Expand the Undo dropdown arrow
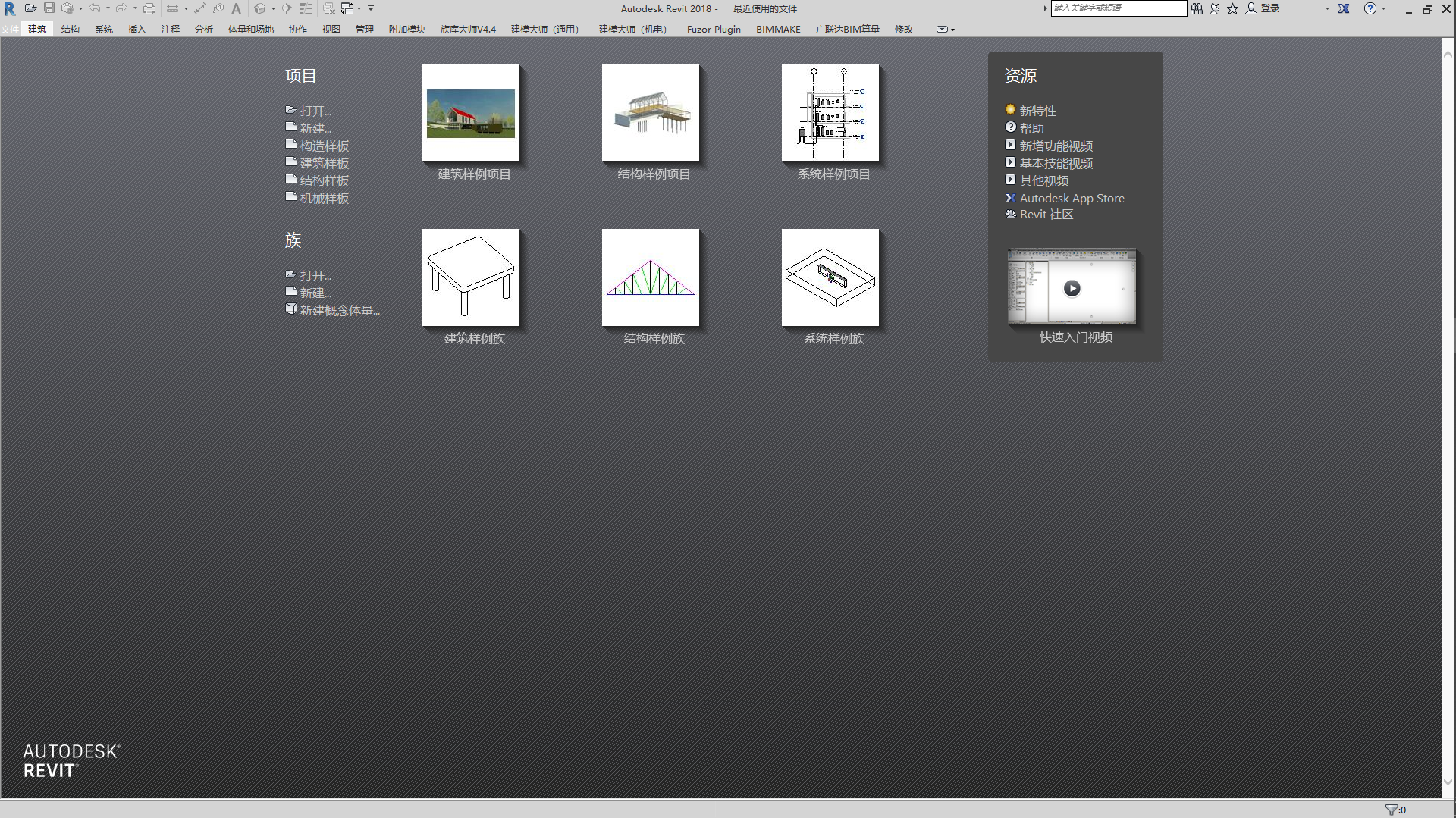The width and height of the screenshot is (1456, 818). pos(108,8)
